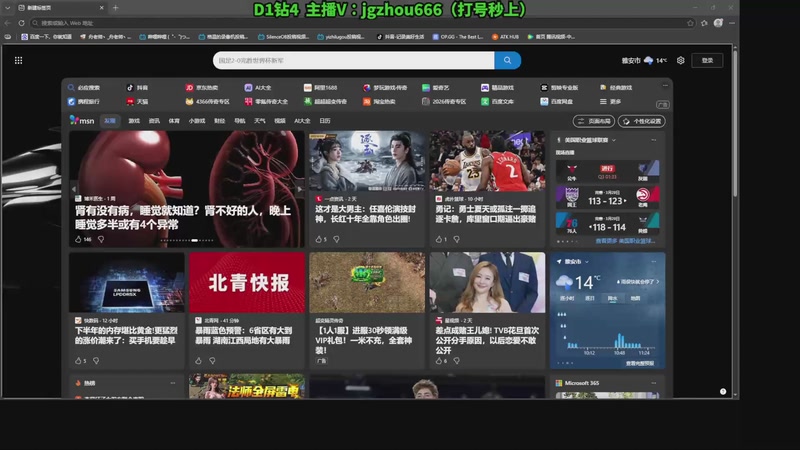The image size is (800, 450).
Task: Like the kidney health article
Action: point(78,239)
